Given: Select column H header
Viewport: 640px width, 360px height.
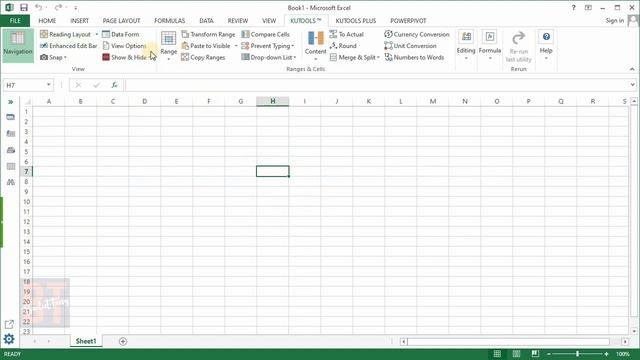Looking at the screenshot, I should point(273,101).
